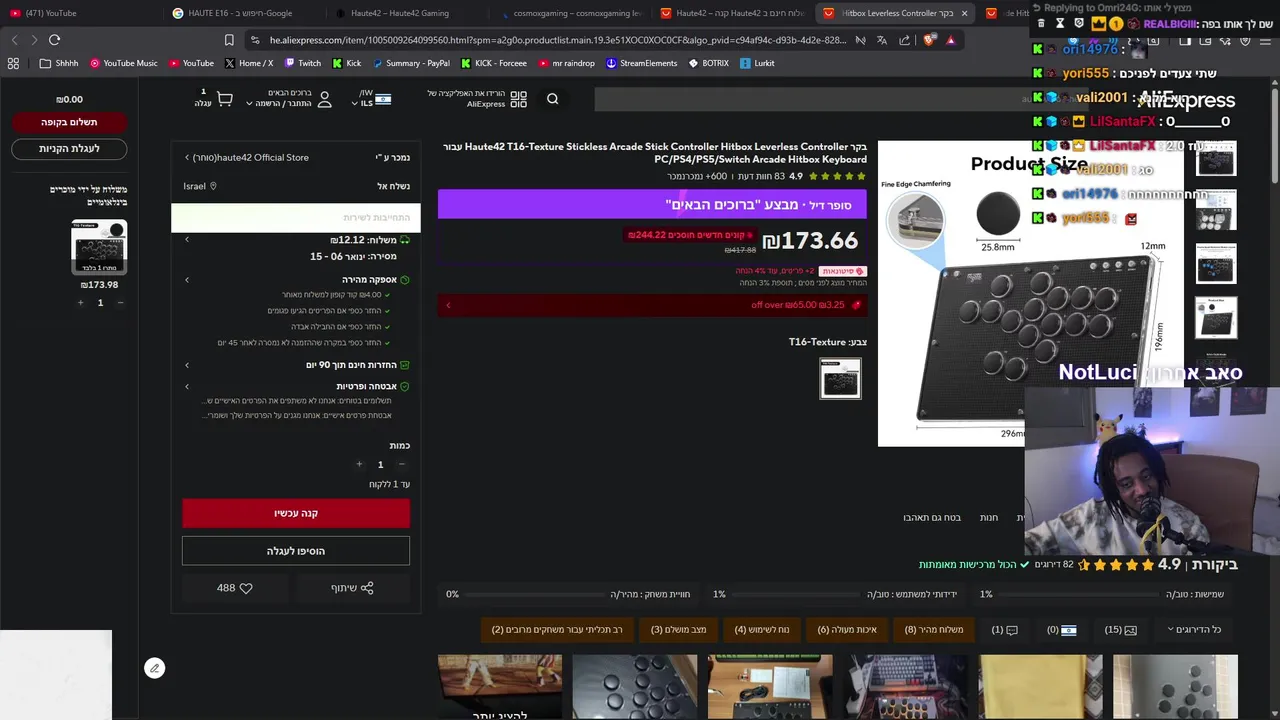Open the 'you may also like' navigation tab

pyautogui.click(x=931, y=517)
